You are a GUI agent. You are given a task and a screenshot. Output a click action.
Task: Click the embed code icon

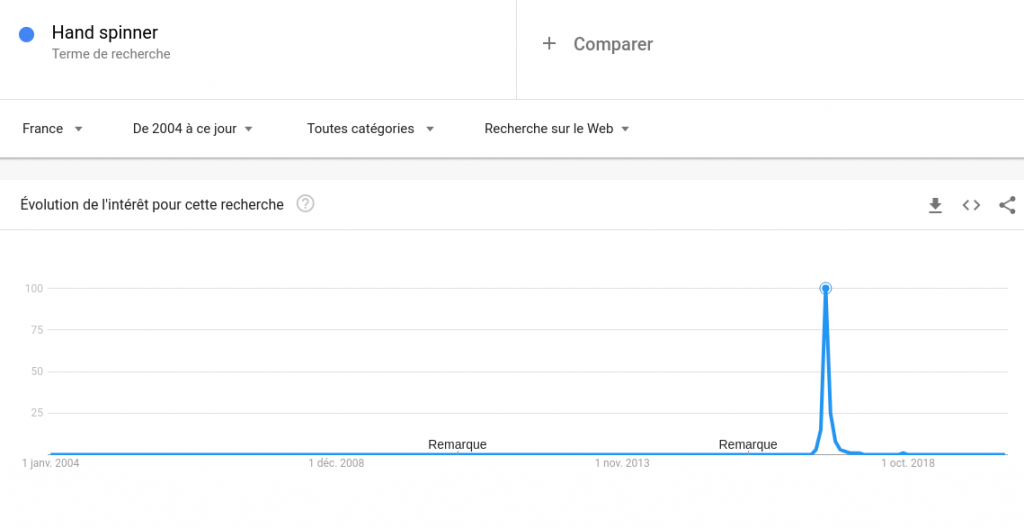point(971,205)
